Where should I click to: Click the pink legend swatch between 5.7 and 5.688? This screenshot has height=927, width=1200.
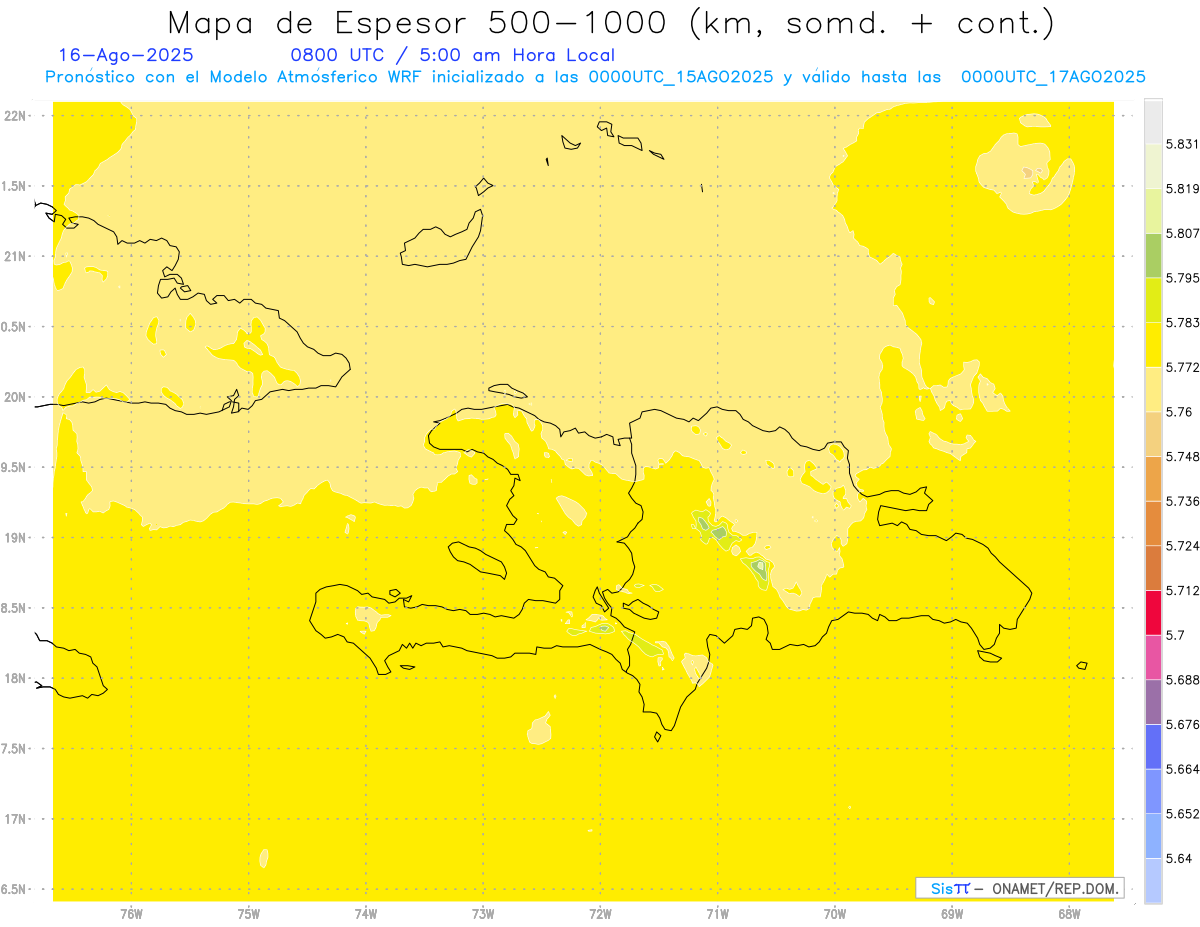tap(1153, 657)
